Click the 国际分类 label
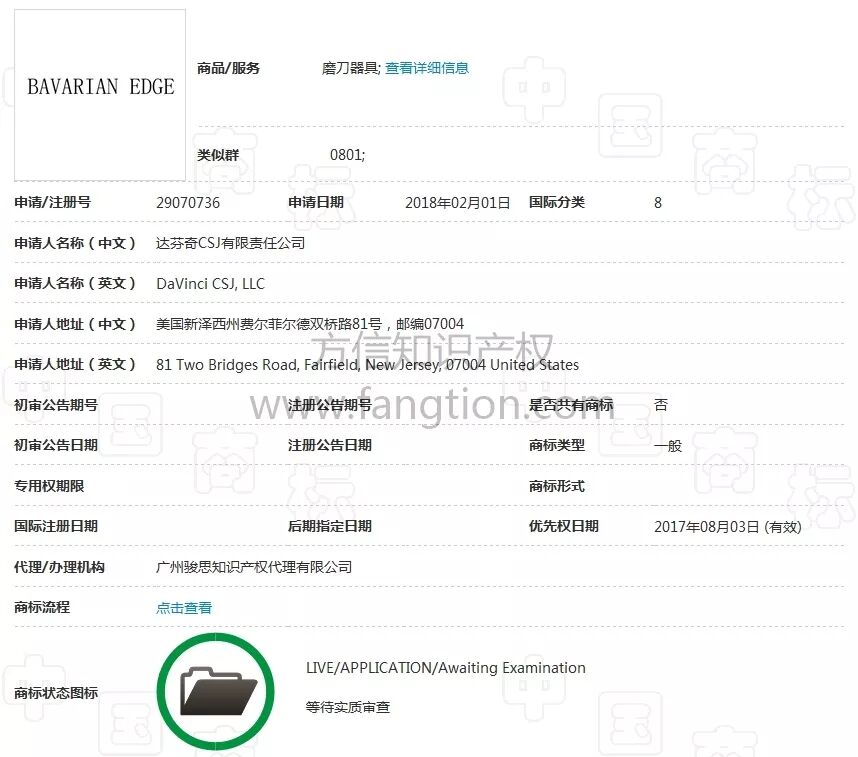This screenshot has width=858, height=757. pos(556,203)
